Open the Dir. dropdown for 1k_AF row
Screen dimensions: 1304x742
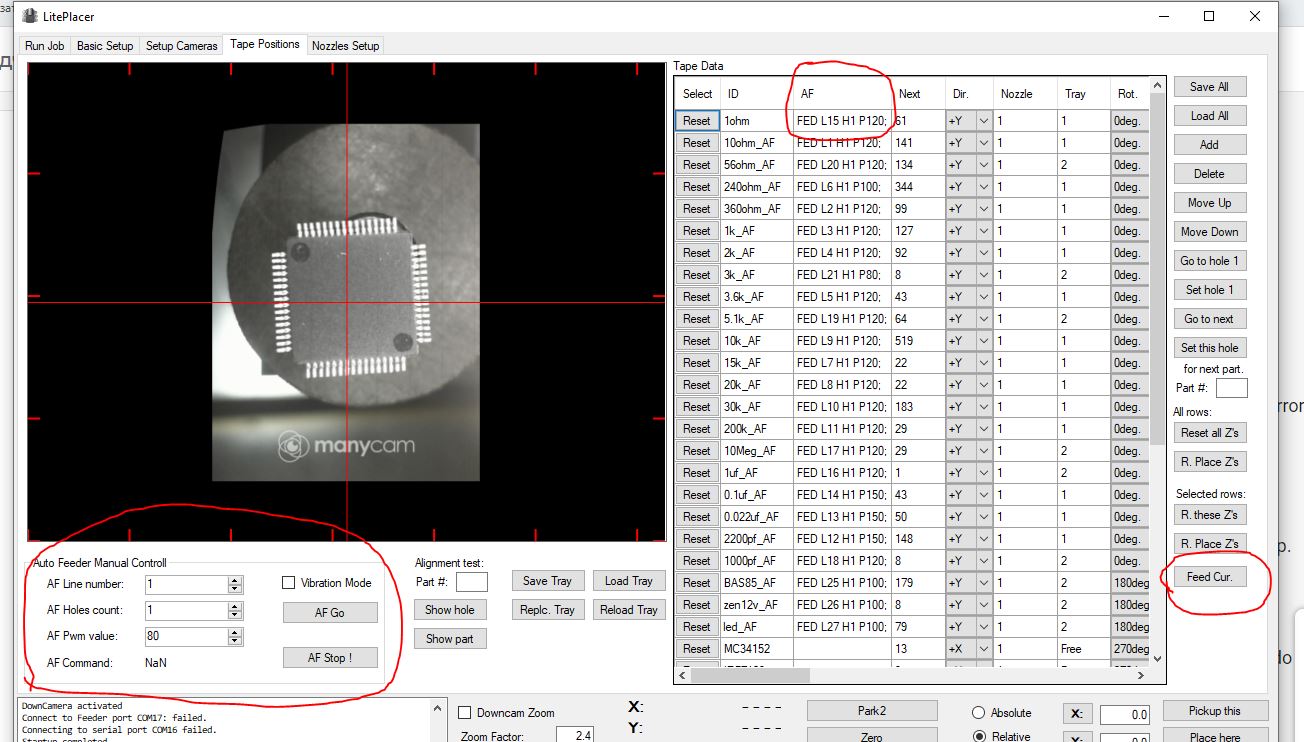[x=984, y=231]
